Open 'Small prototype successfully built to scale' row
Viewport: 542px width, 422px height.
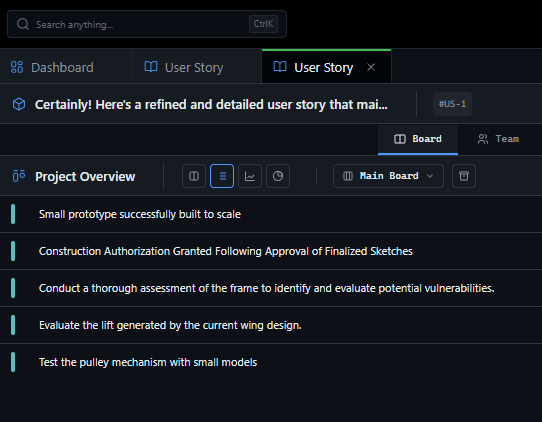tap(271, 214)
